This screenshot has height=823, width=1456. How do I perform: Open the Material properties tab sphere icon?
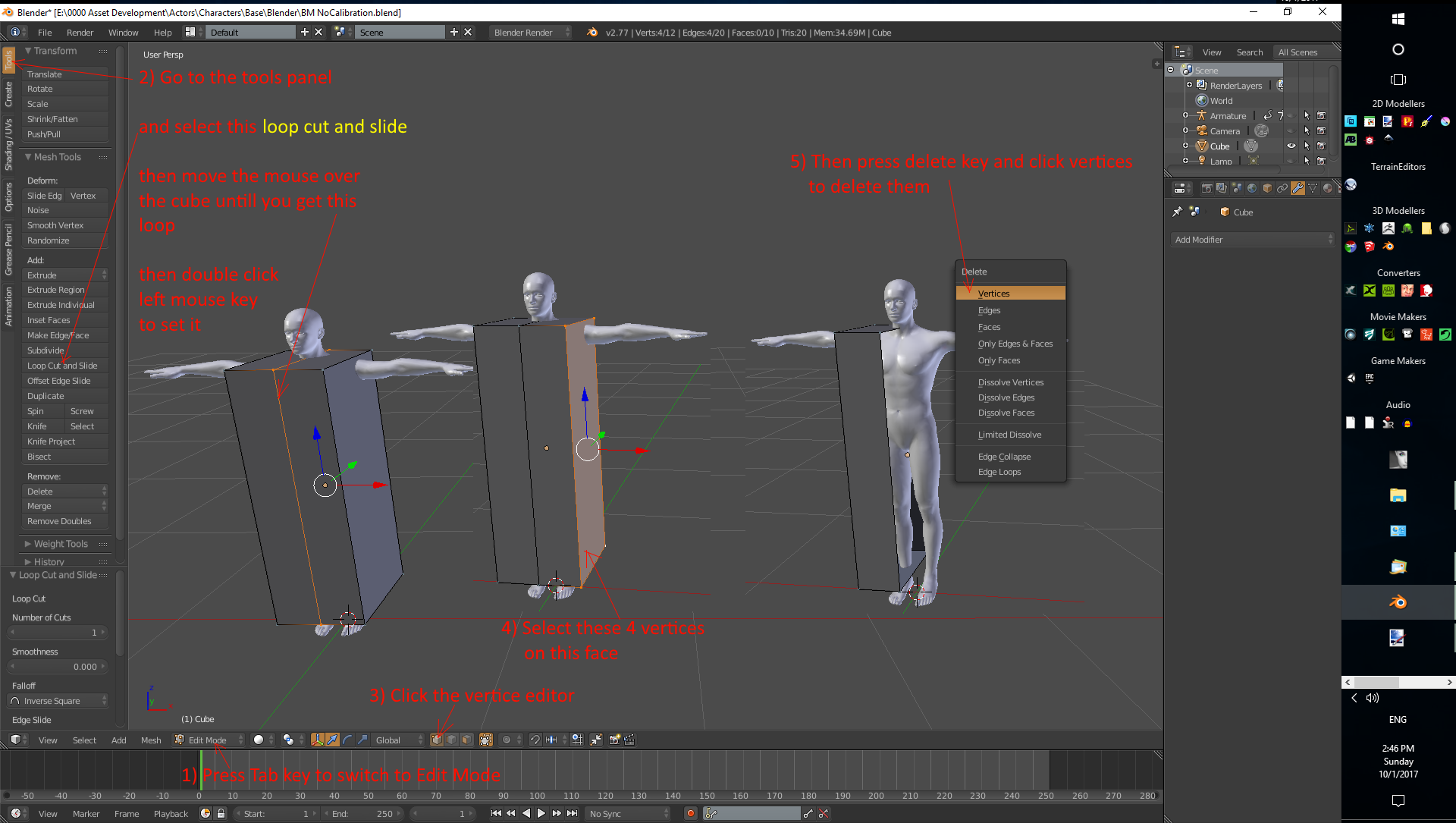[x=1328, y=188]
